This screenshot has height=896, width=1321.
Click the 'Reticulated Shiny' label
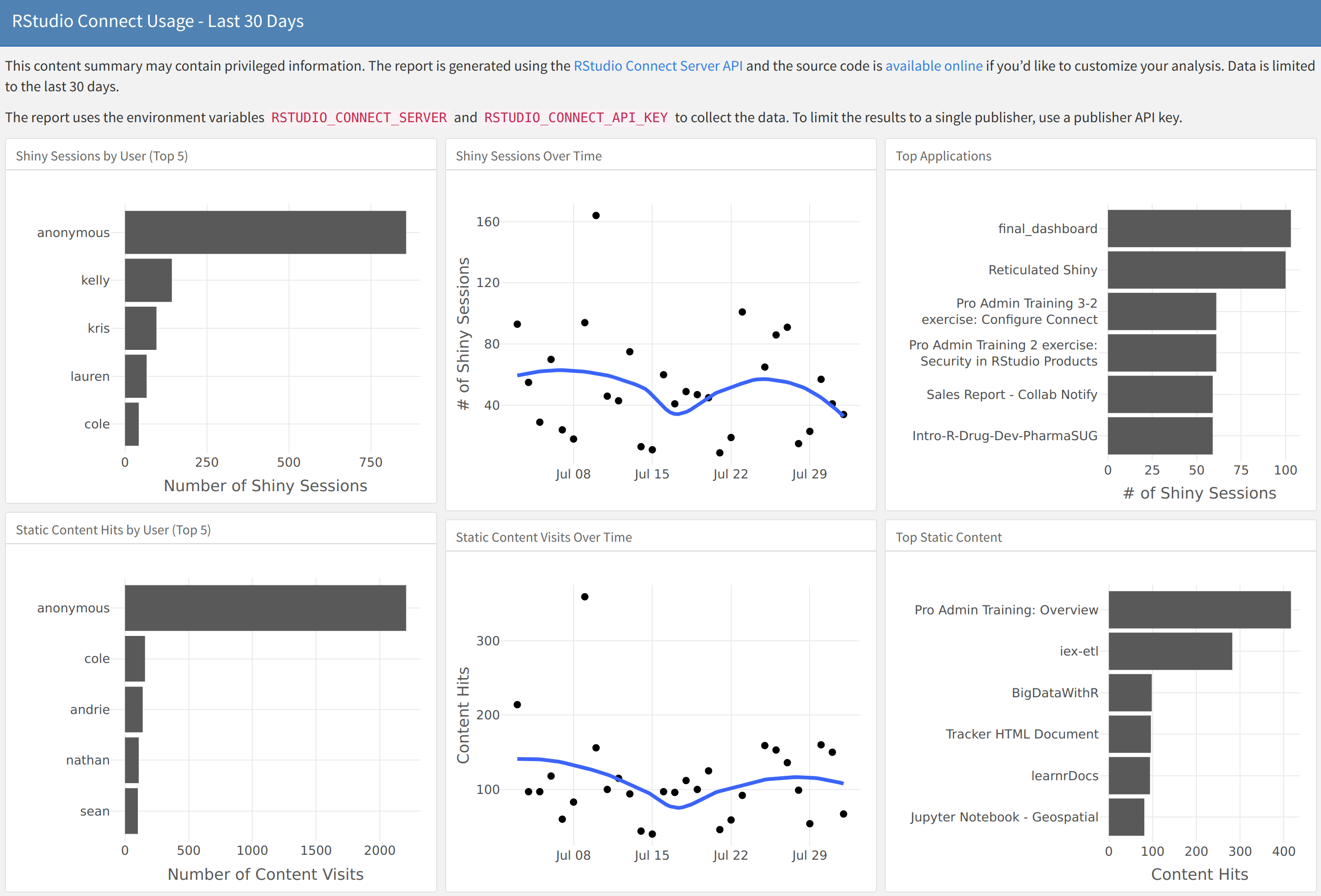coord(1042,270)
